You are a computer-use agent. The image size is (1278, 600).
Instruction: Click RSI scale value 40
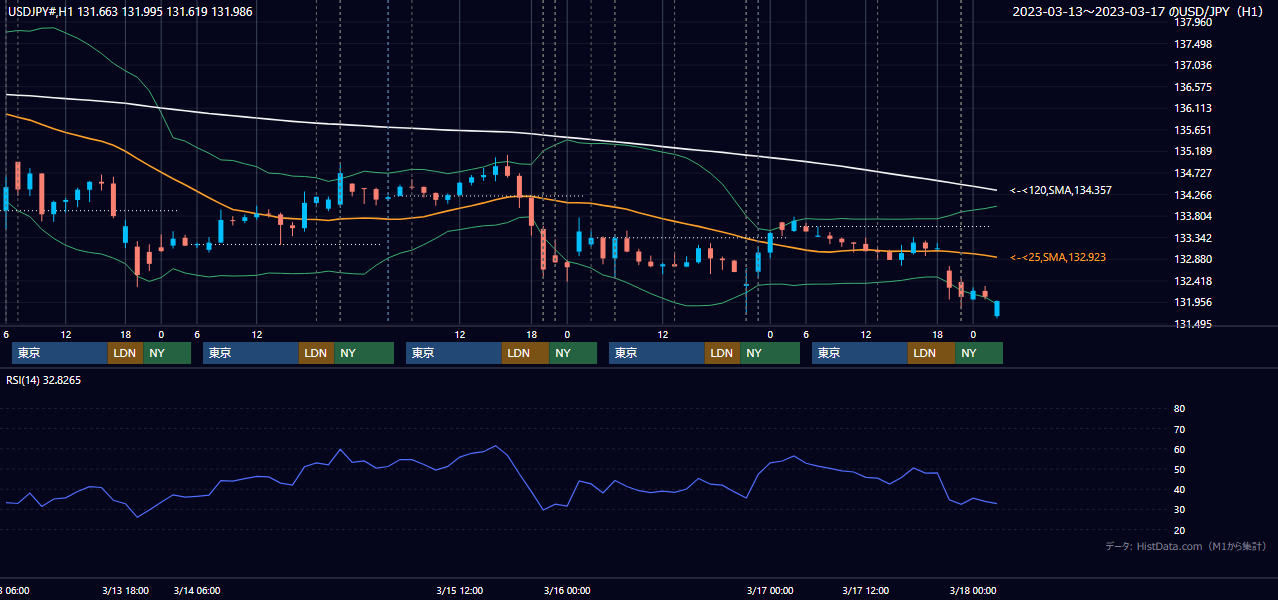point(1179,489)
